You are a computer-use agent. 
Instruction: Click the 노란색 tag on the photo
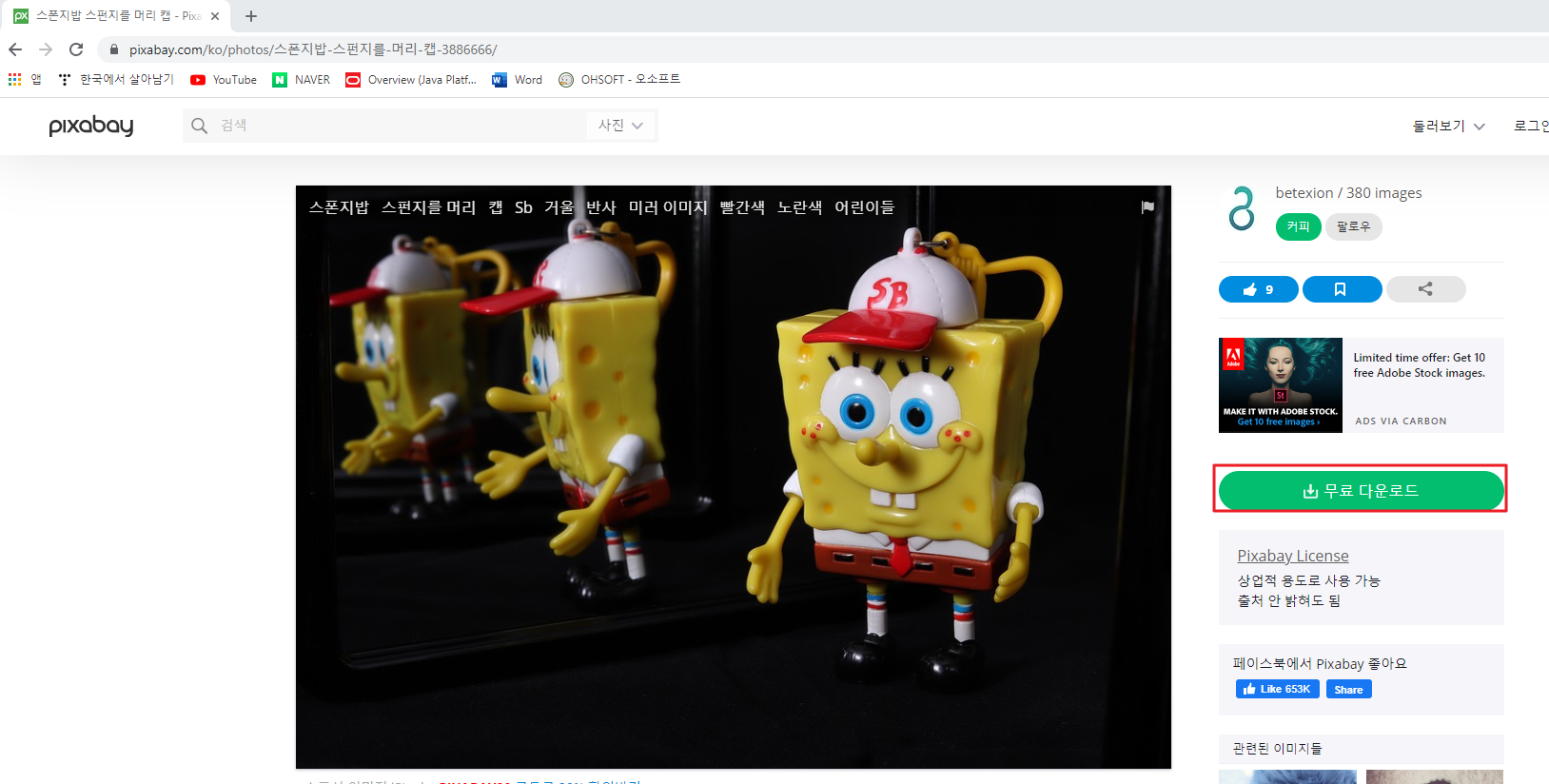pos(799,207)
